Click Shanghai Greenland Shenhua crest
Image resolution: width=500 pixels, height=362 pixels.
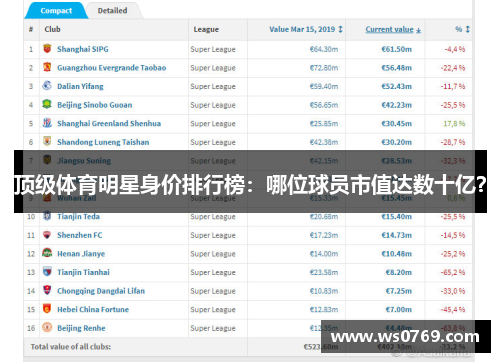(x=47, y=123)
